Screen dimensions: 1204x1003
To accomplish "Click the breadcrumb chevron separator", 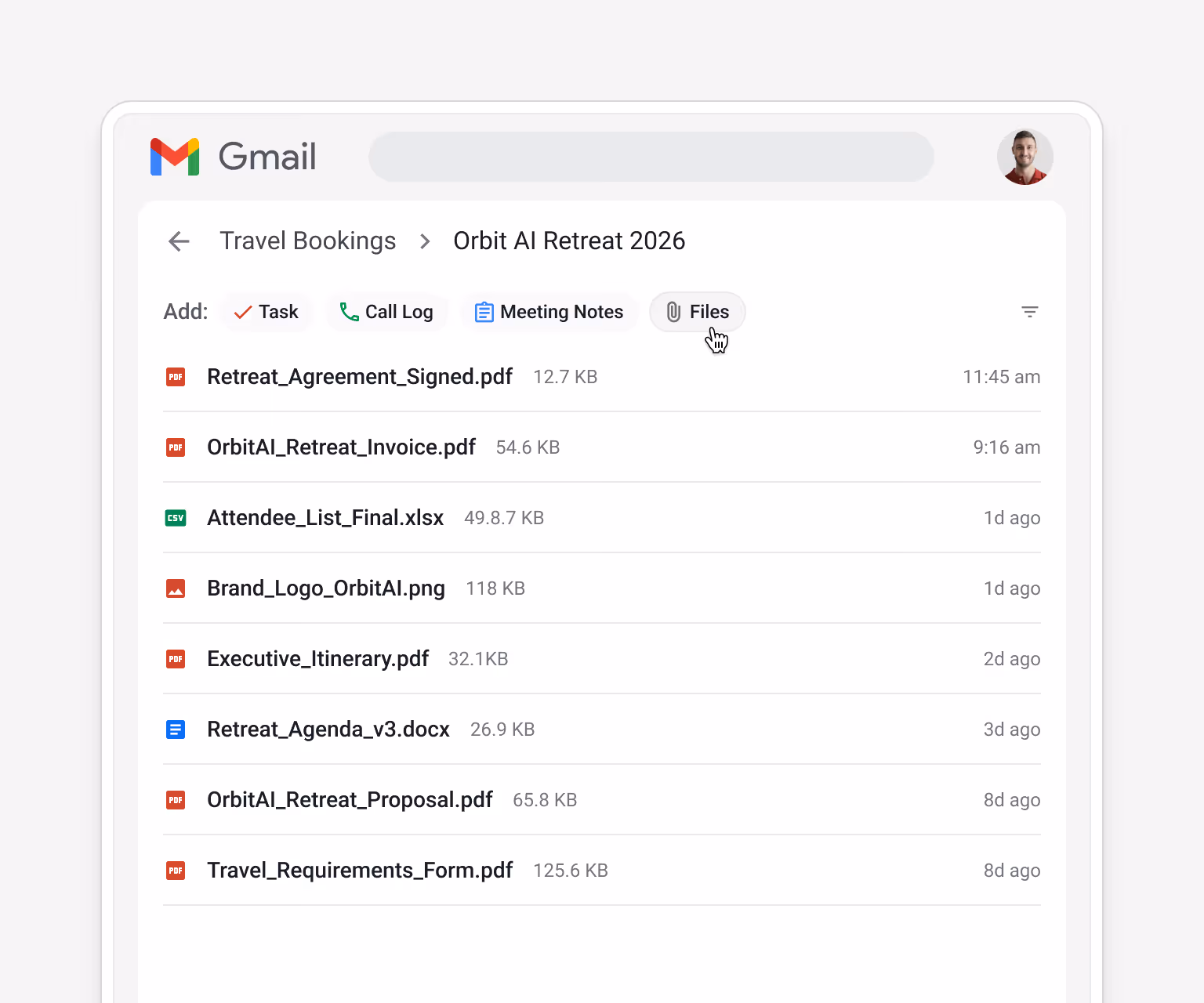I will pyautogui.click(x=425, y=241).
